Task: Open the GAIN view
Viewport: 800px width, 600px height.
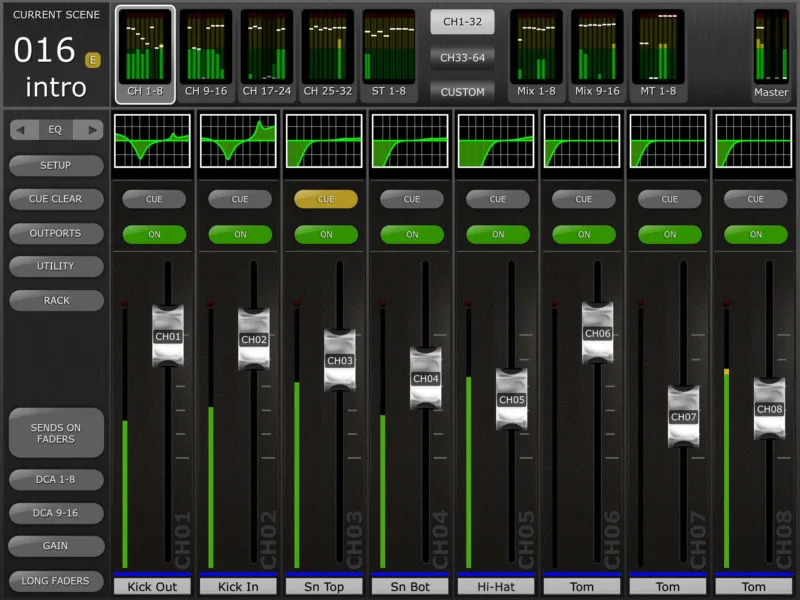Action: pos(56,546)
